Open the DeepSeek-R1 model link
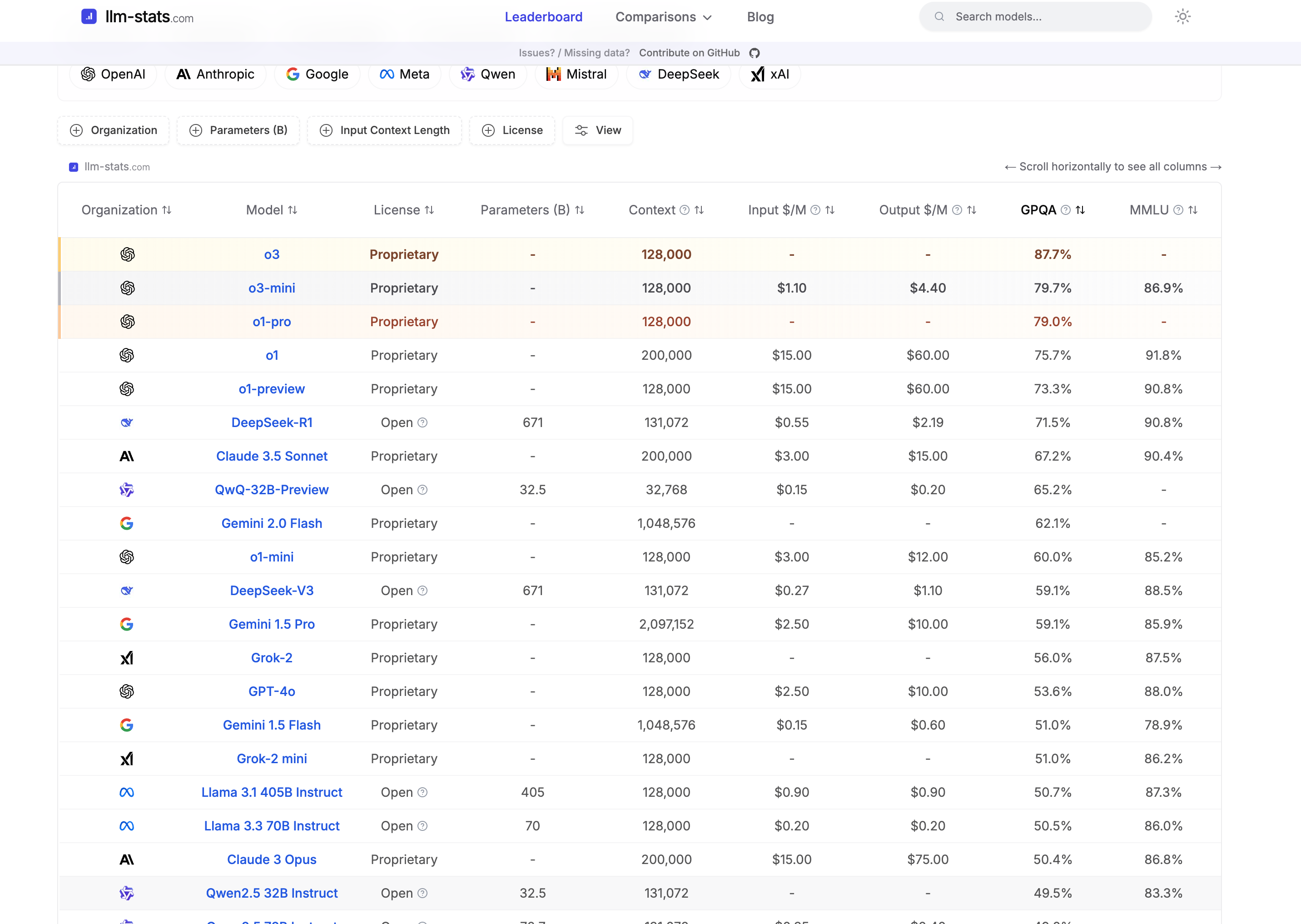Viewport: 1301px width, 924px height. click(x=272, y=423)
